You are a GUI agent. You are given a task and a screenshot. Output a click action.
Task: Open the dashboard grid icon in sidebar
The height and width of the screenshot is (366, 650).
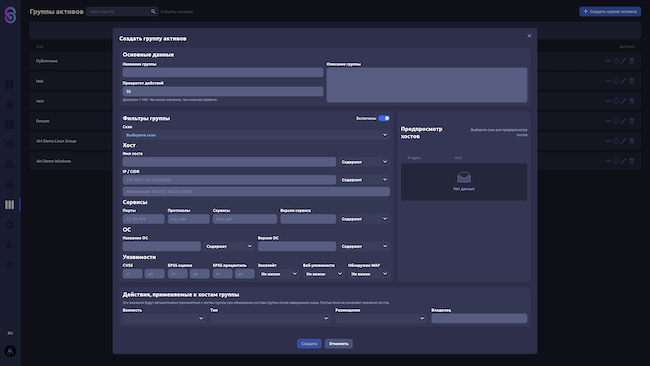[x=10, y=85]
